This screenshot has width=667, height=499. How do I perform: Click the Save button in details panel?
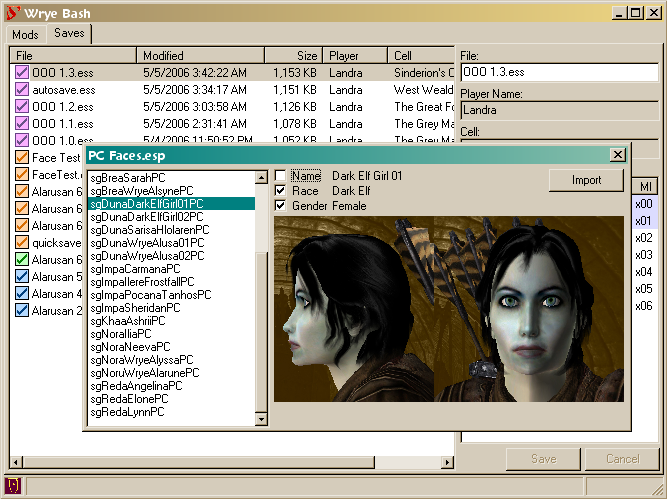click(543, 459)
